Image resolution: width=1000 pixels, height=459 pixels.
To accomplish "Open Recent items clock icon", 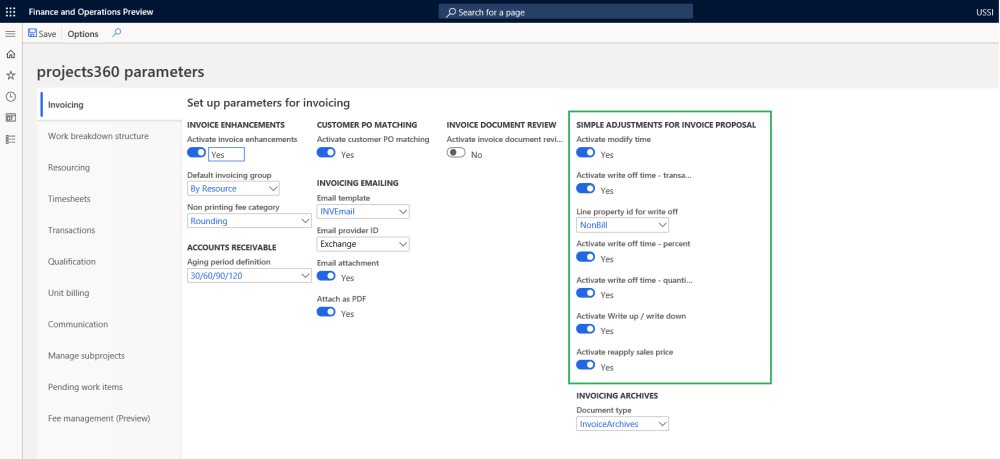I will click(10, 97).
